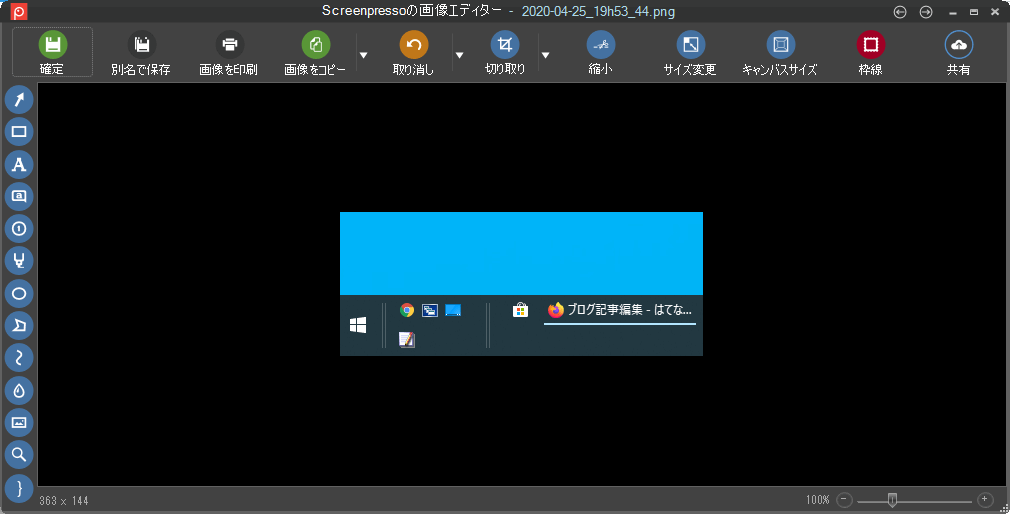Go to the previous image with the left arrow

pyautogui.click(x=900, y=12)
